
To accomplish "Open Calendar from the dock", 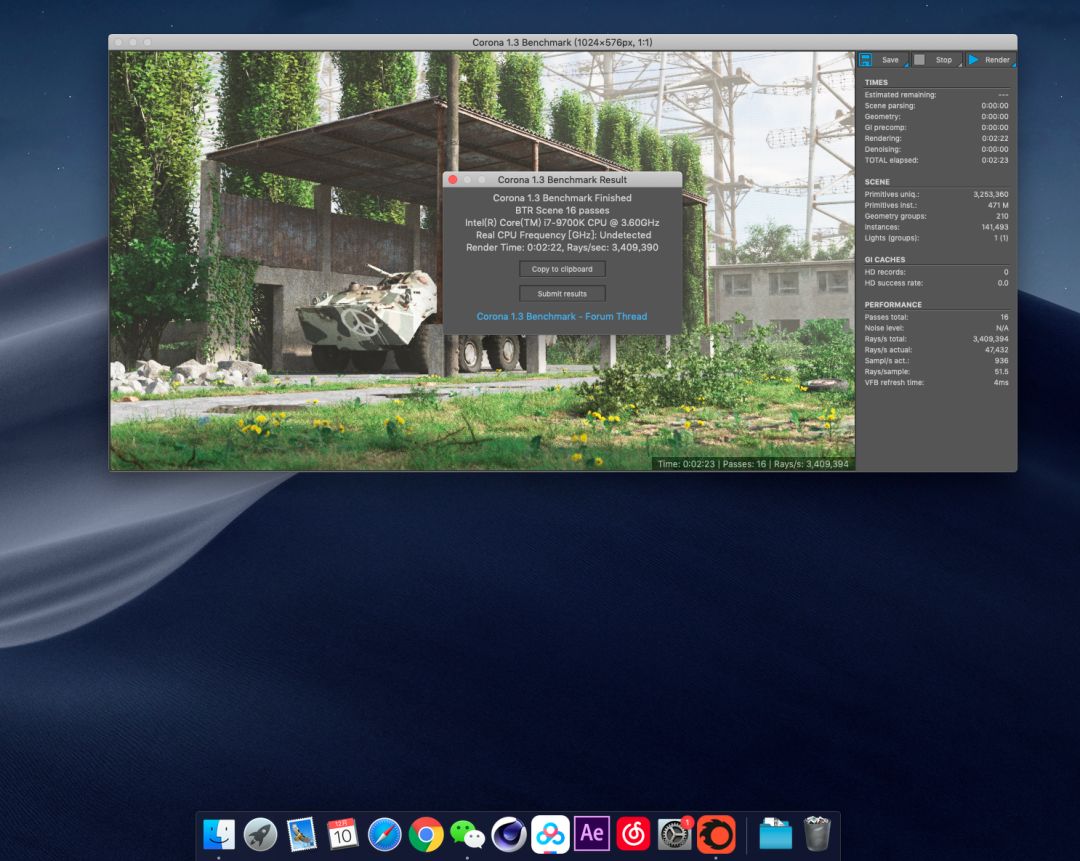I will coord(342,833).
